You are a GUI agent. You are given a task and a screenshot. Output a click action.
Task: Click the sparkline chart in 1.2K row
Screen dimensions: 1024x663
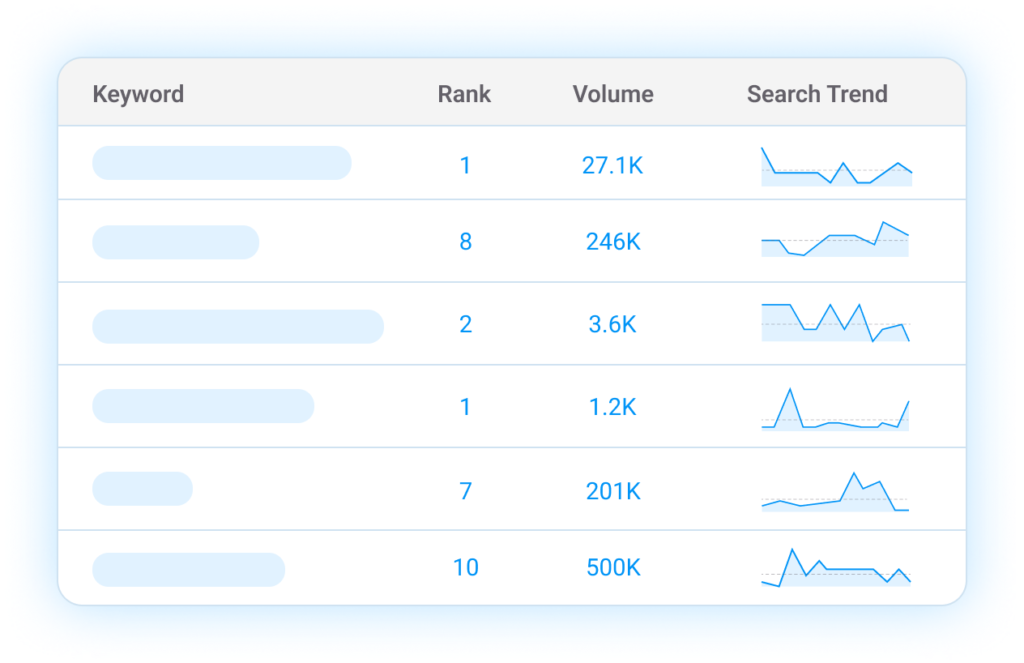point(835,410)
